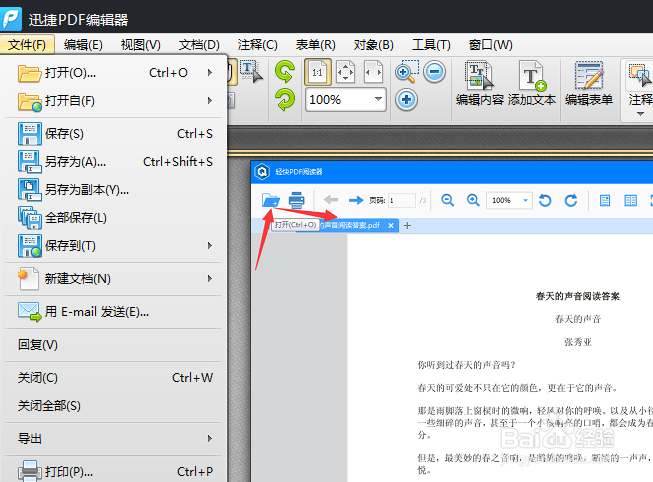Click the blue zoom in plus button
The image size is (653, 482).
click(406, 100)
